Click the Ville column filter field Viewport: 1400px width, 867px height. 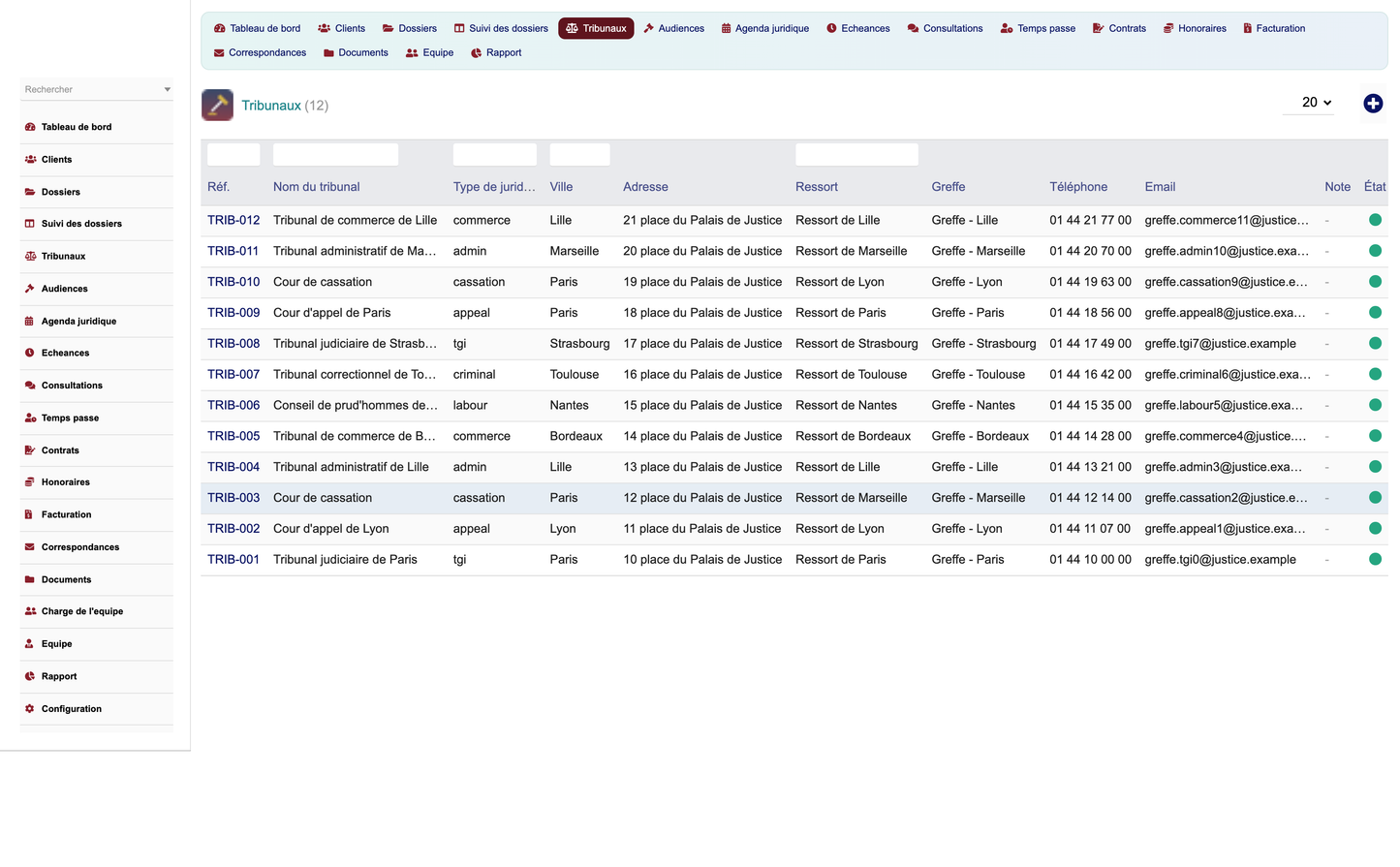tap(579, 154)
